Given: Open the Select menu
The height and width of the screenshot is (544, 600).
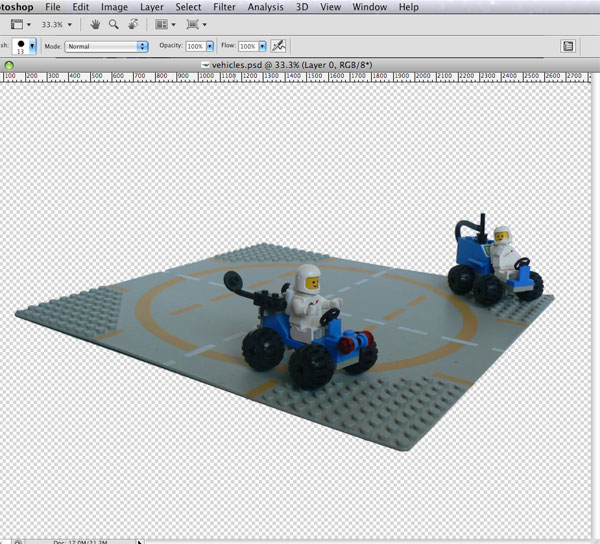Looking at the screenshot, I should tap(188, 7).
